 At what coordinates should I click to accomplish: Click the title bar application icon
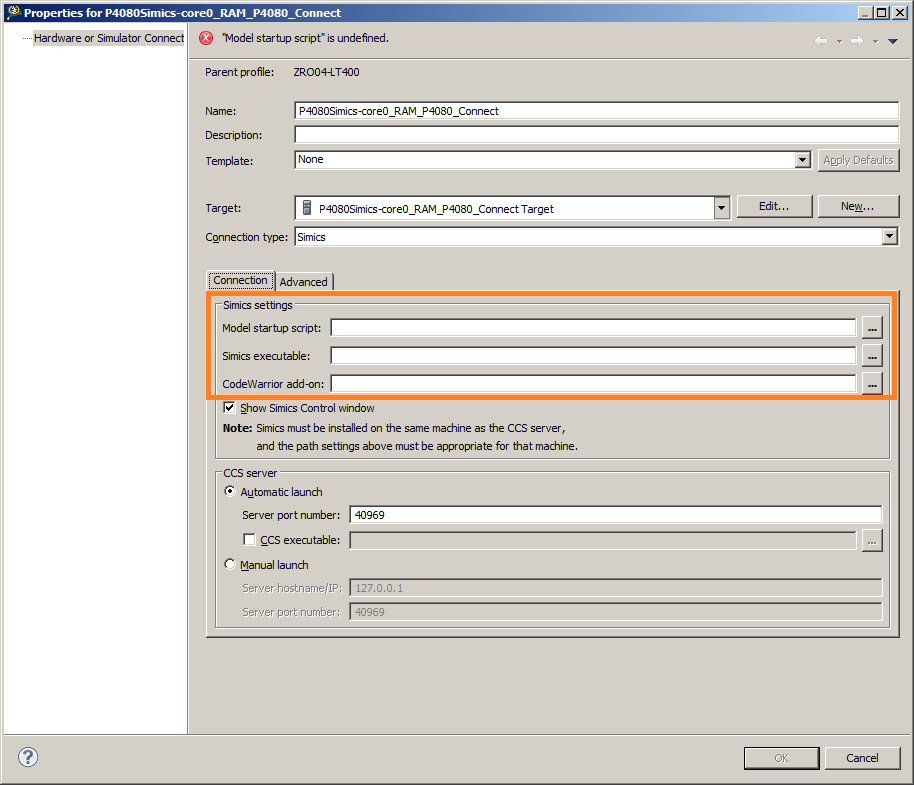pos(13,12)
